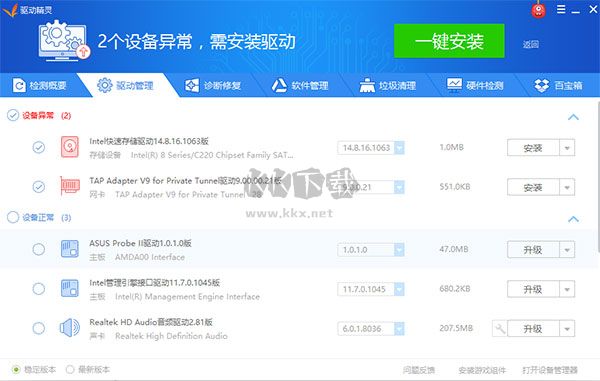Upgrade the Realtek HD Audio driver
The height and width of the screenshot is (381, 600).
[533, 329]
